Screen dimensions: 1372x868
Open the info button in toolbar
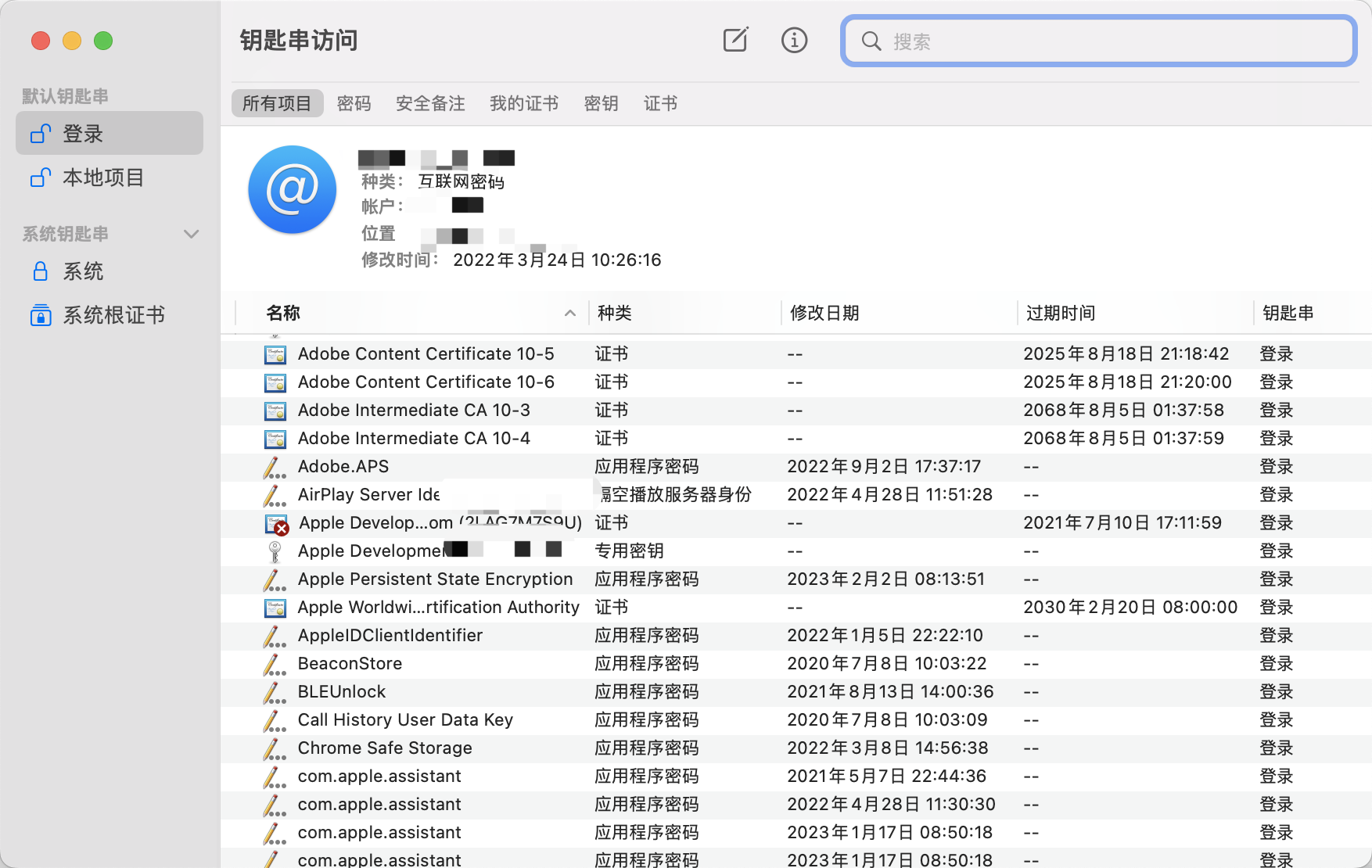[x=794, y=40]
